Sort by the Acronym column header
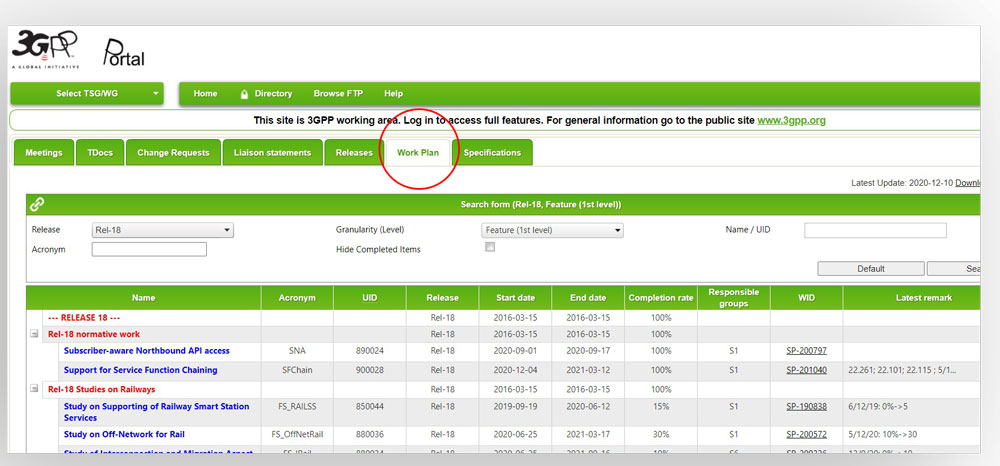Viewport: 1000px width, 466px height. (297, 298)
